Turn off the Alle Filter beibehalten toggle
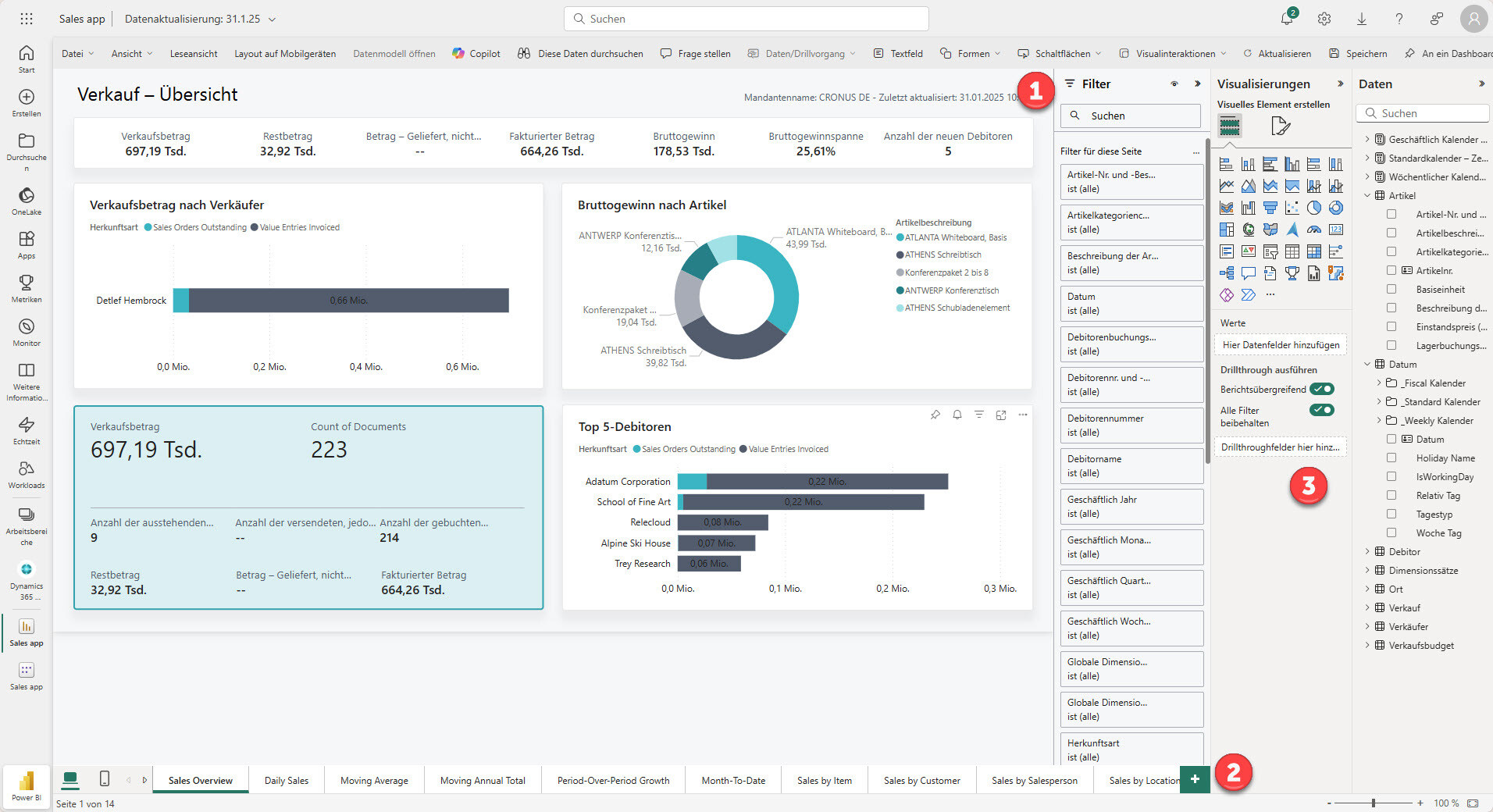Screen dimensions: 1493x812 pos(1322,409)
